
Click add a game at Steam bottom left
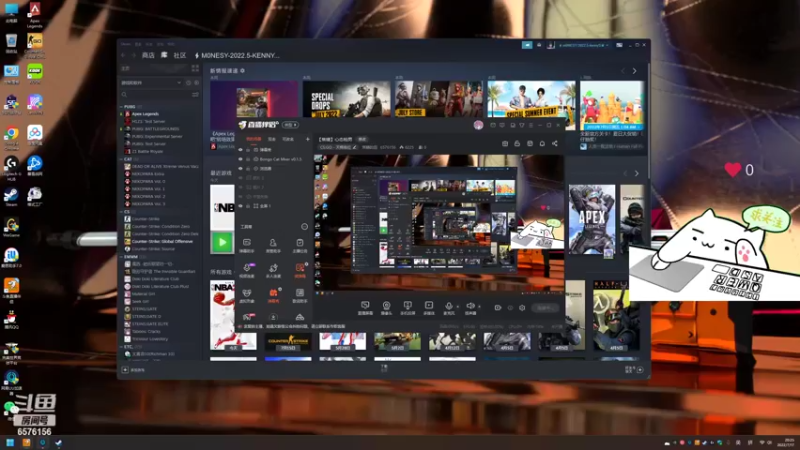pos(134,370)
